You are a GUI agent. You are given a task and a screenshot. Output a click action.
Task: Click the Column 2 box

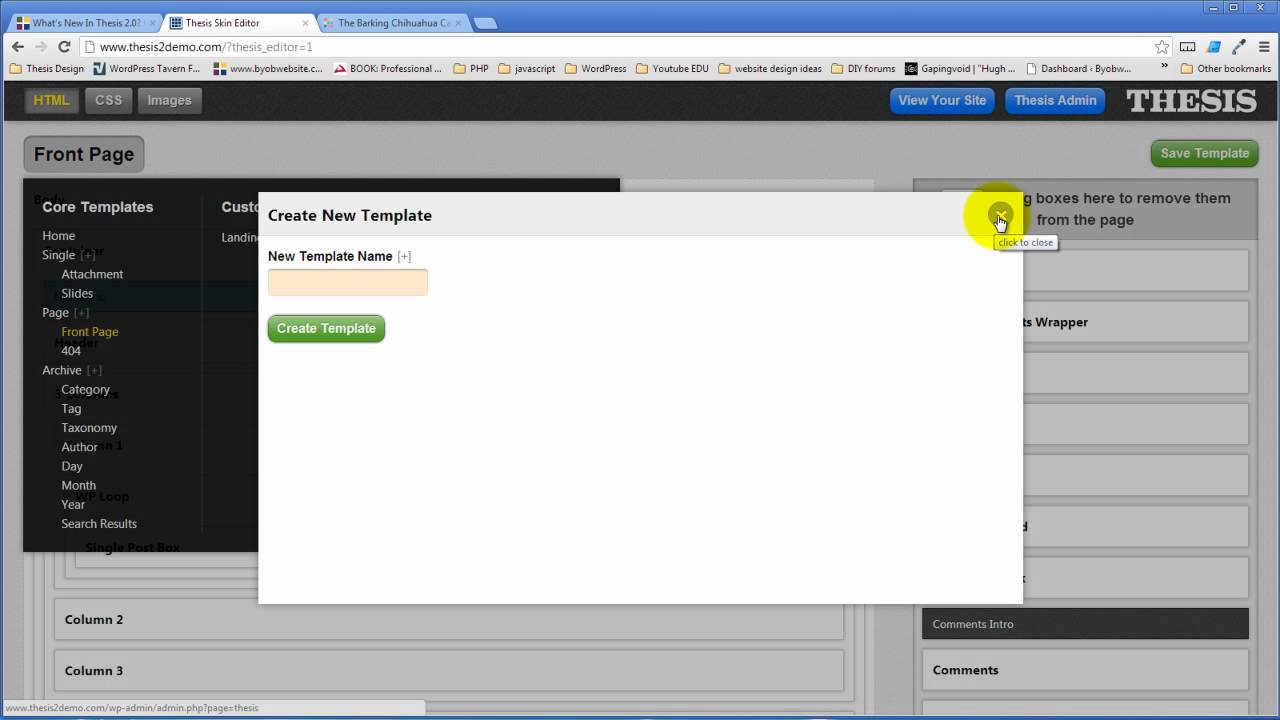tap(449, 620)
